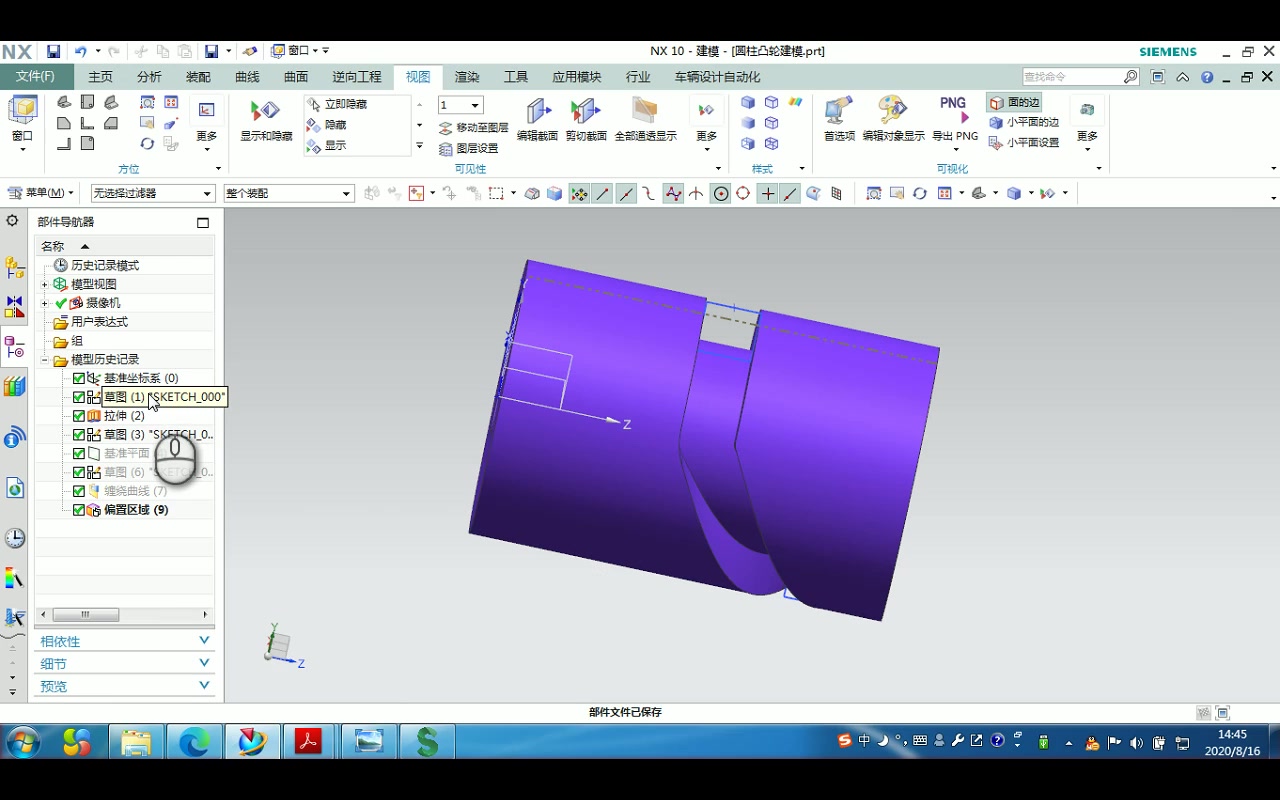The height and width of the screenshot is (800, 1280).
Task: Open Adobe Acrobat from the taskbar
Action: click(309, 742)
